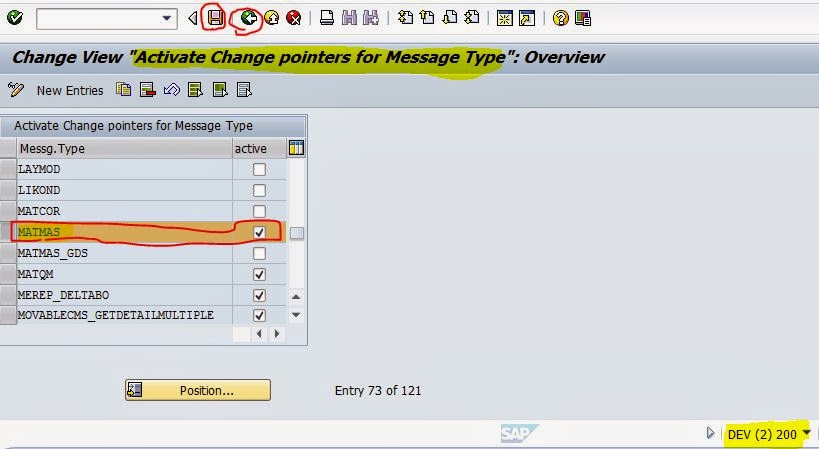
Task: Collapse command field with left triangle
Action: click(x=193, y=19)
